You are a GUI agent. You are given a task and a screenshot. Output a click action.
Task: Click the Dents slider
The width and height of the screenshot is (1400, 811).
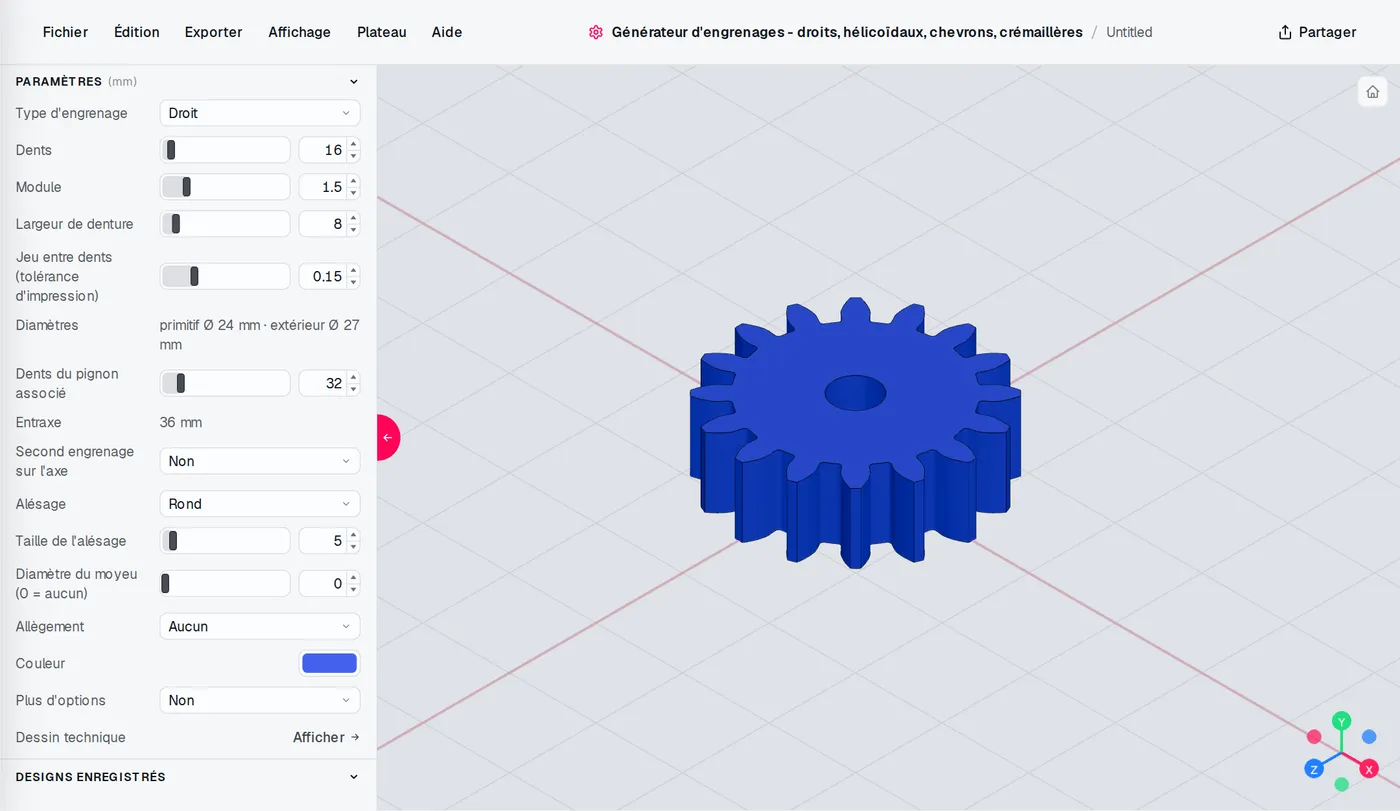tap(225, 150)
